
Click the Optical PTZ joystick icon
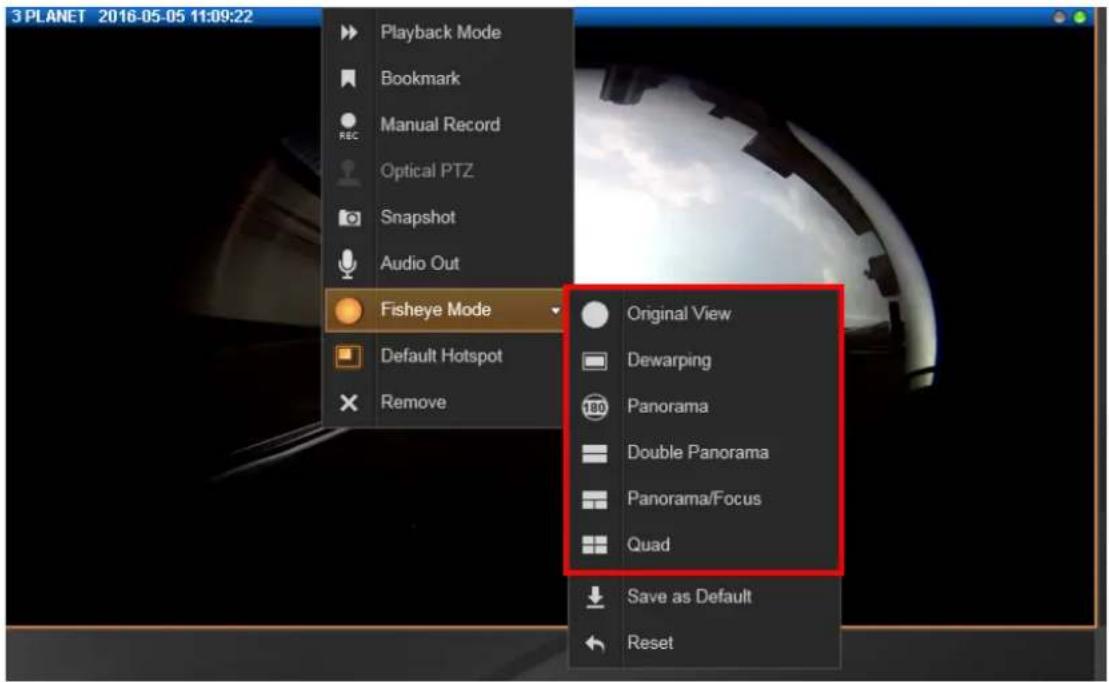[348, 172]
